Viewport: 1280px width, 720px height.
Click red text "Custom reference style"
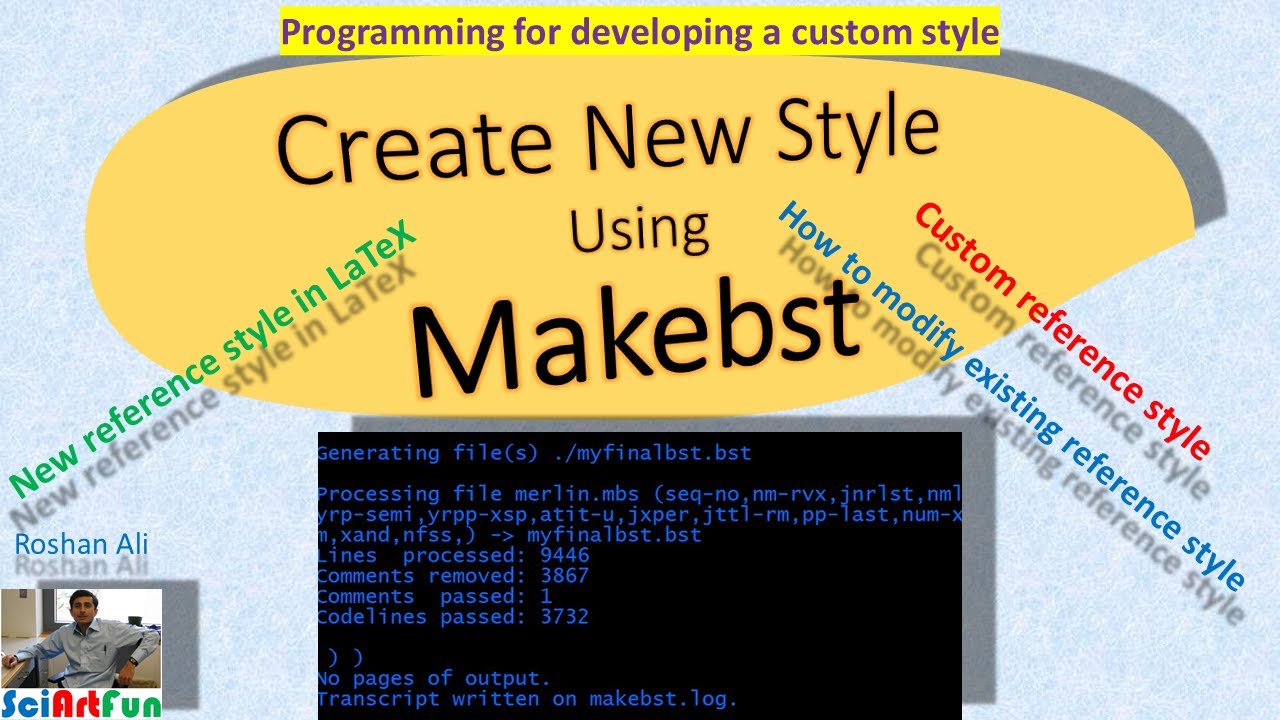click(x=1063, y=329)
